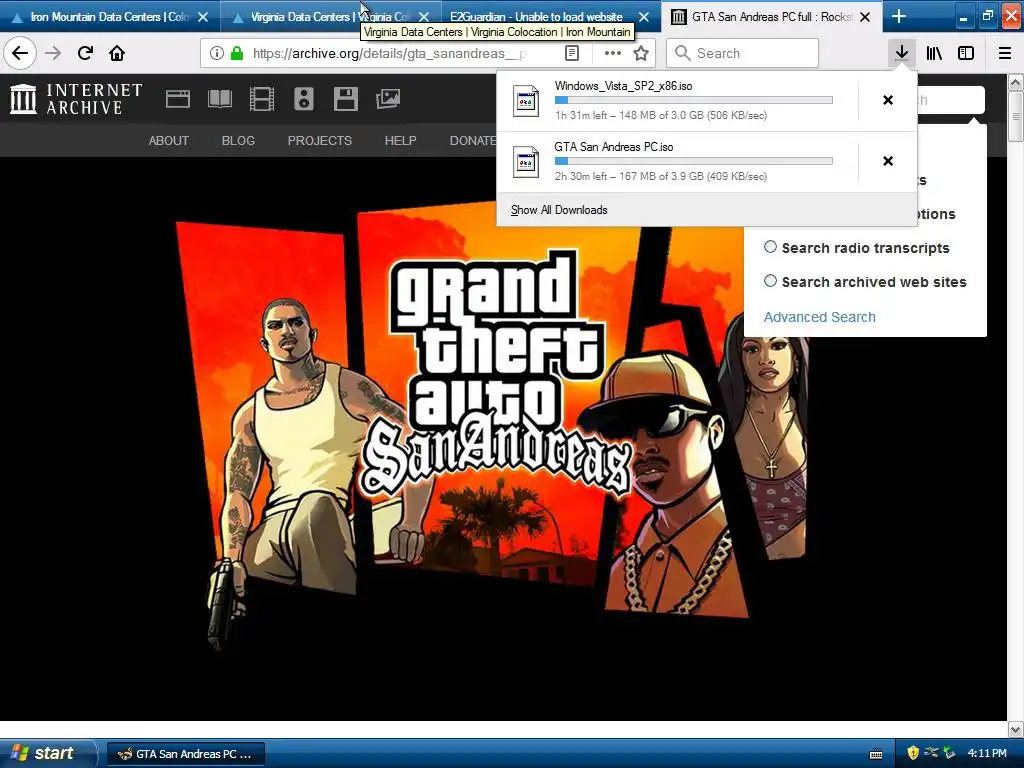This screenshot has height=768, width=1024.
Task: Click the Windows_Vista_SP2_x86.iso file icon
Action: click(x=526, y=101)
